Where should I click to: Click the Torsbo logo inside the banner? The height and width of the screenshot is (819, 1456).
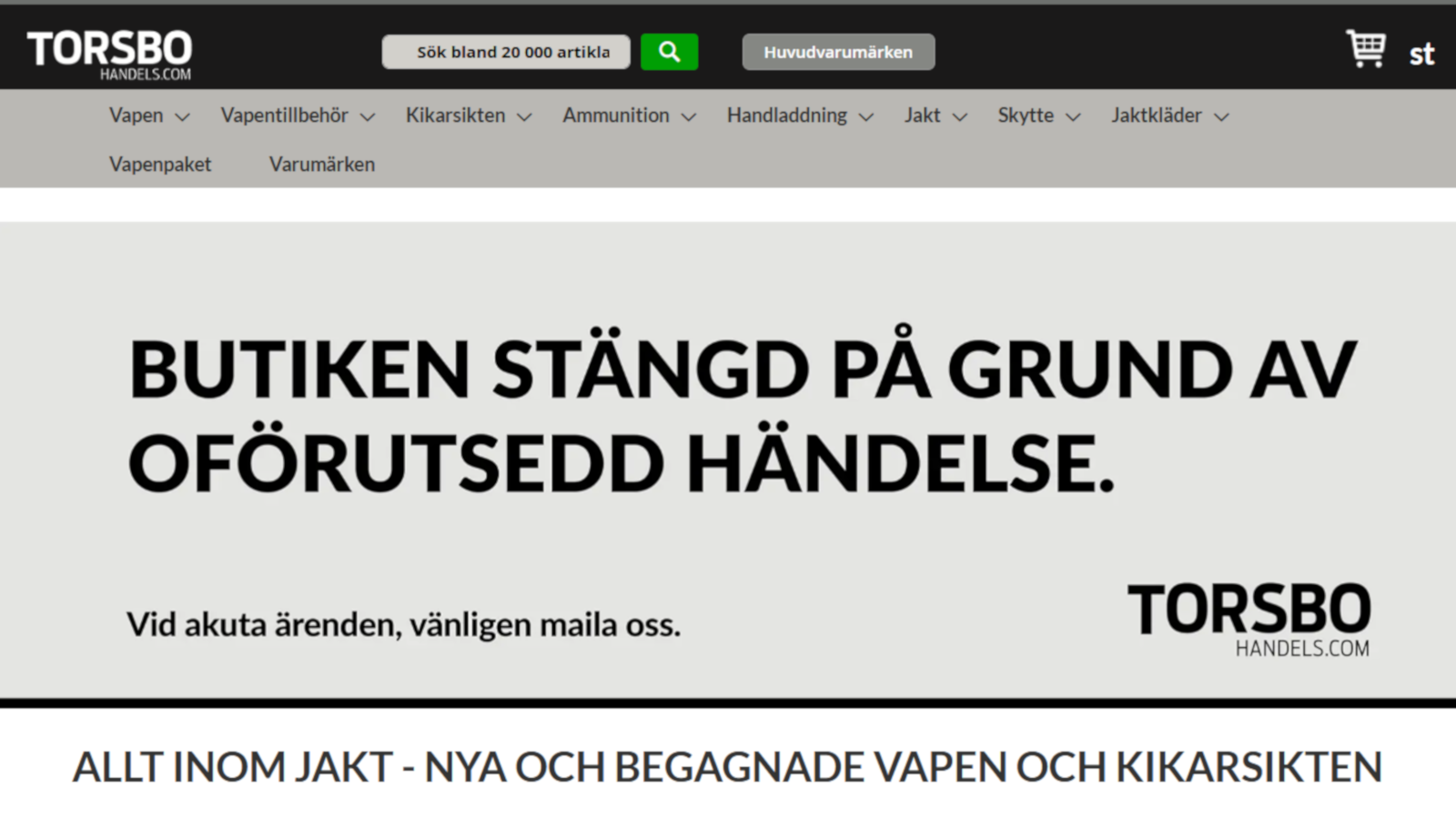click(1249, 621)
